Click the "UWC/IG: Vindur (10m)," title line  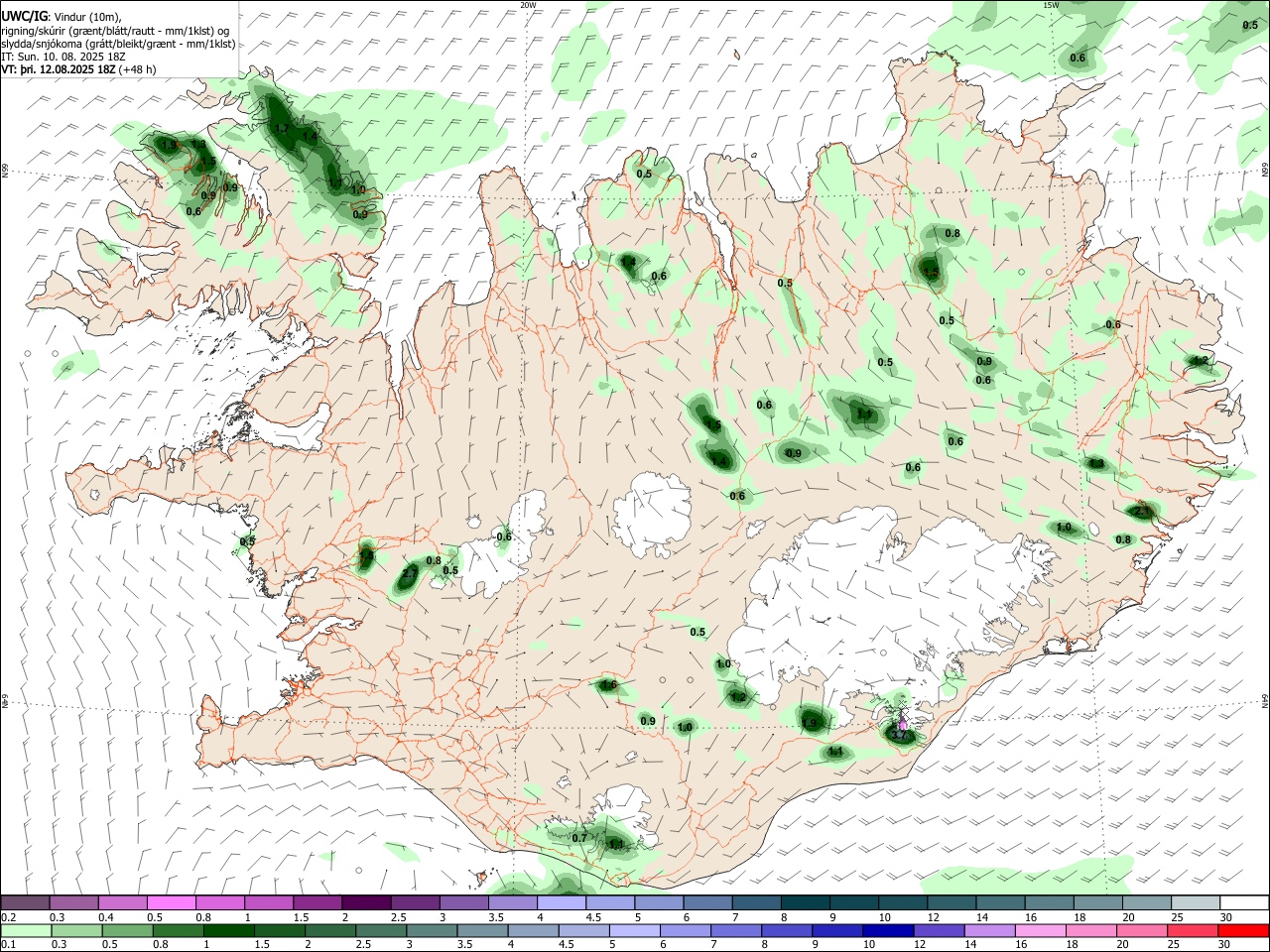tap(62, 16)
